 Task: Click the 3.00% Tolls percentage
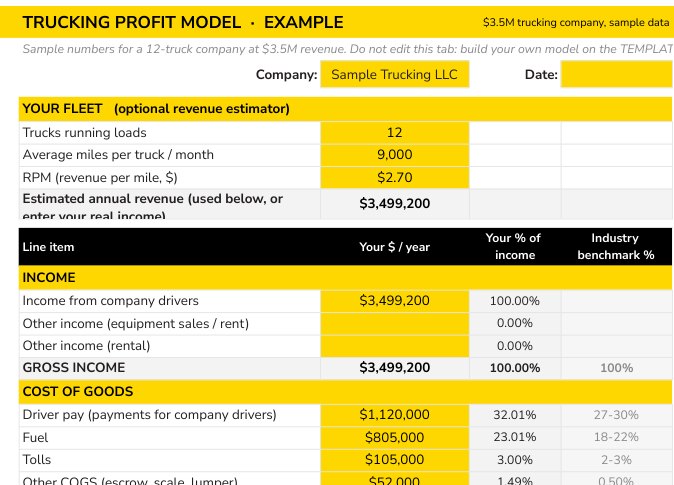pyautogui.click(x=515, y=460)
